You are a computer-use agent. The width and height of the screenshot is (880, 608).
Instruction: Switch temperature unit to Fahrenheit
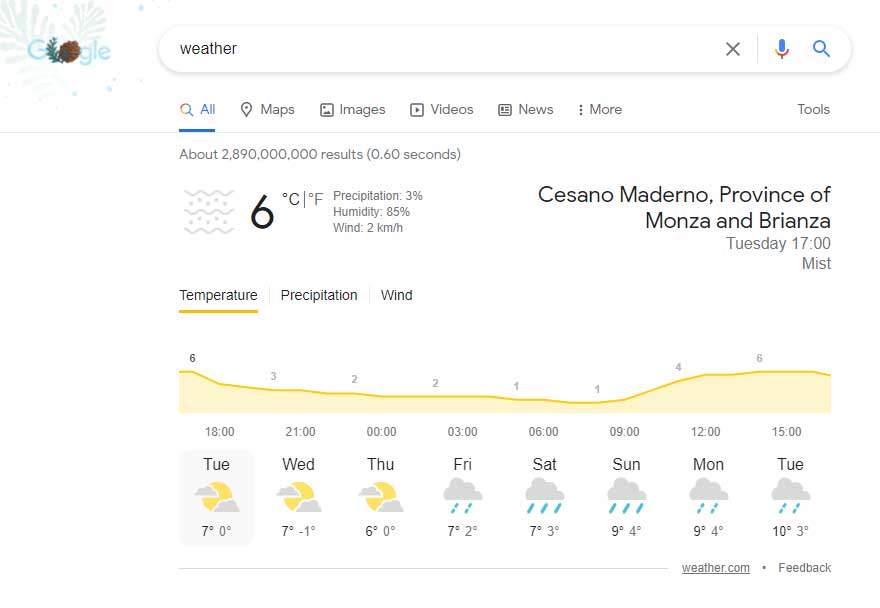[x=316, y=199]
